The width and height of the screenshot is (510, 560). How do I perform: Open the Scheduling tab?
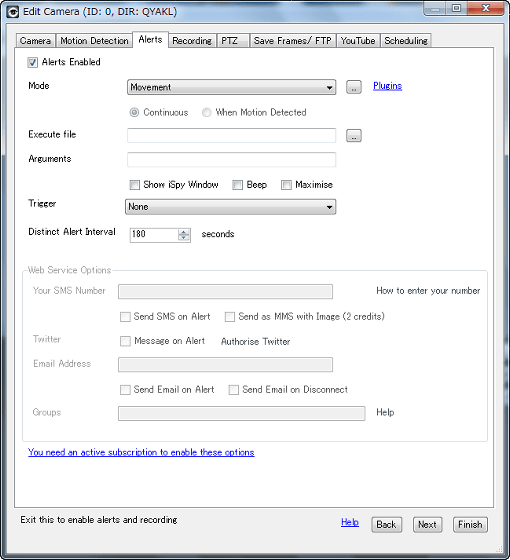pos(406,41)
